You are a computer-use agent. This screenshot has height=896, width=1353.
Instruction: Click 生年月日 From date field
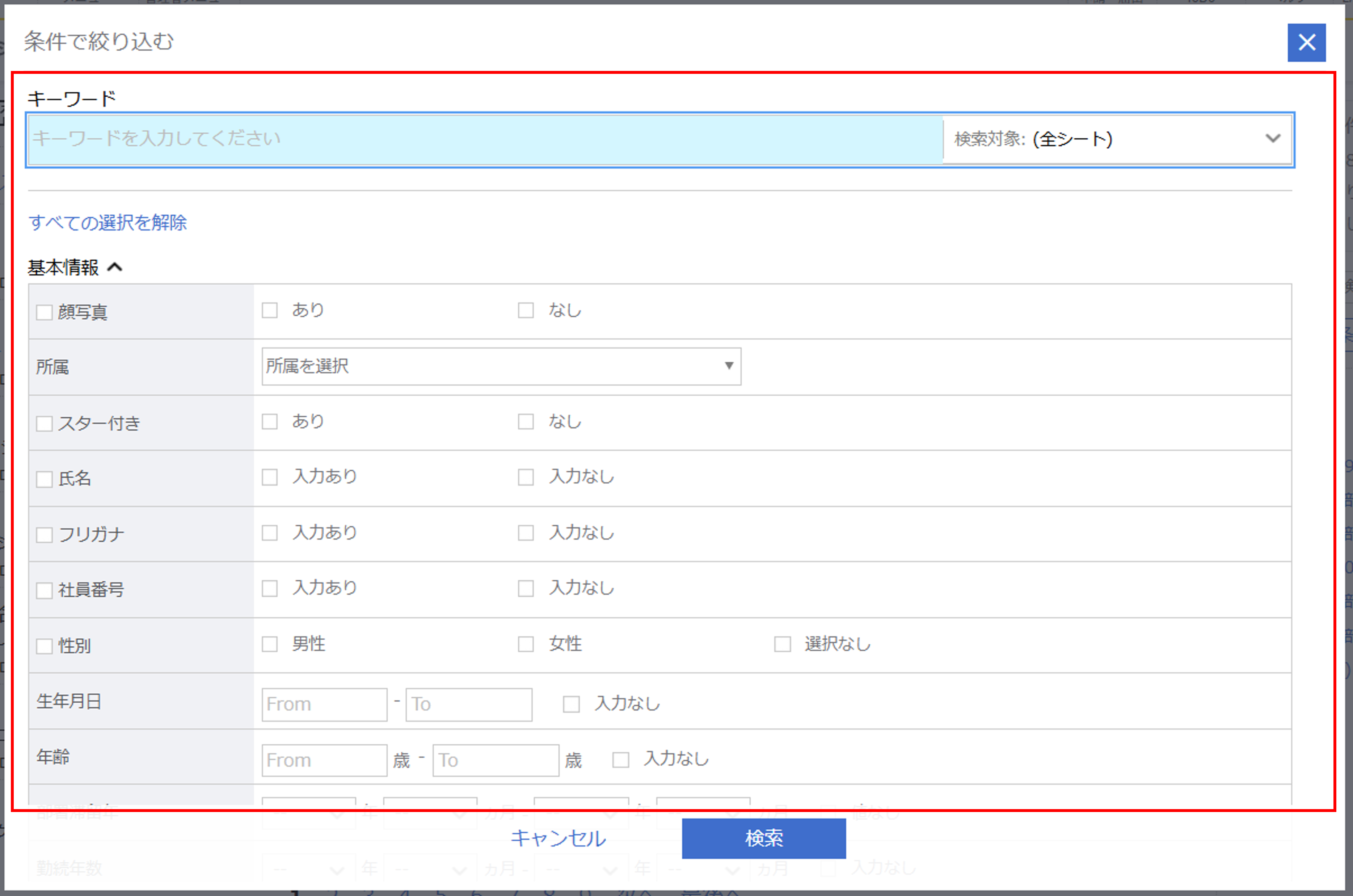[324, 704]
